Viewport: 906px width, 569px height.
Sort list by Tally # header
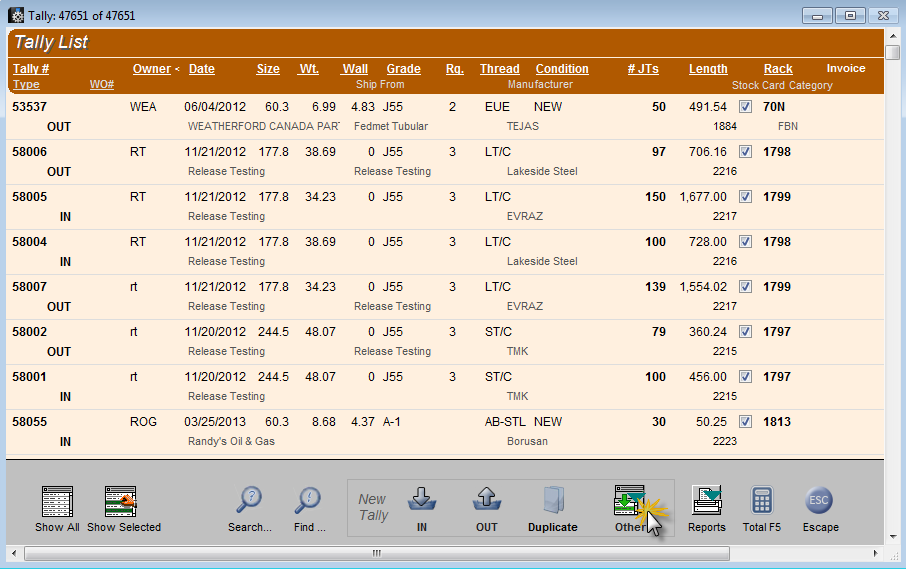pos(31,69)
